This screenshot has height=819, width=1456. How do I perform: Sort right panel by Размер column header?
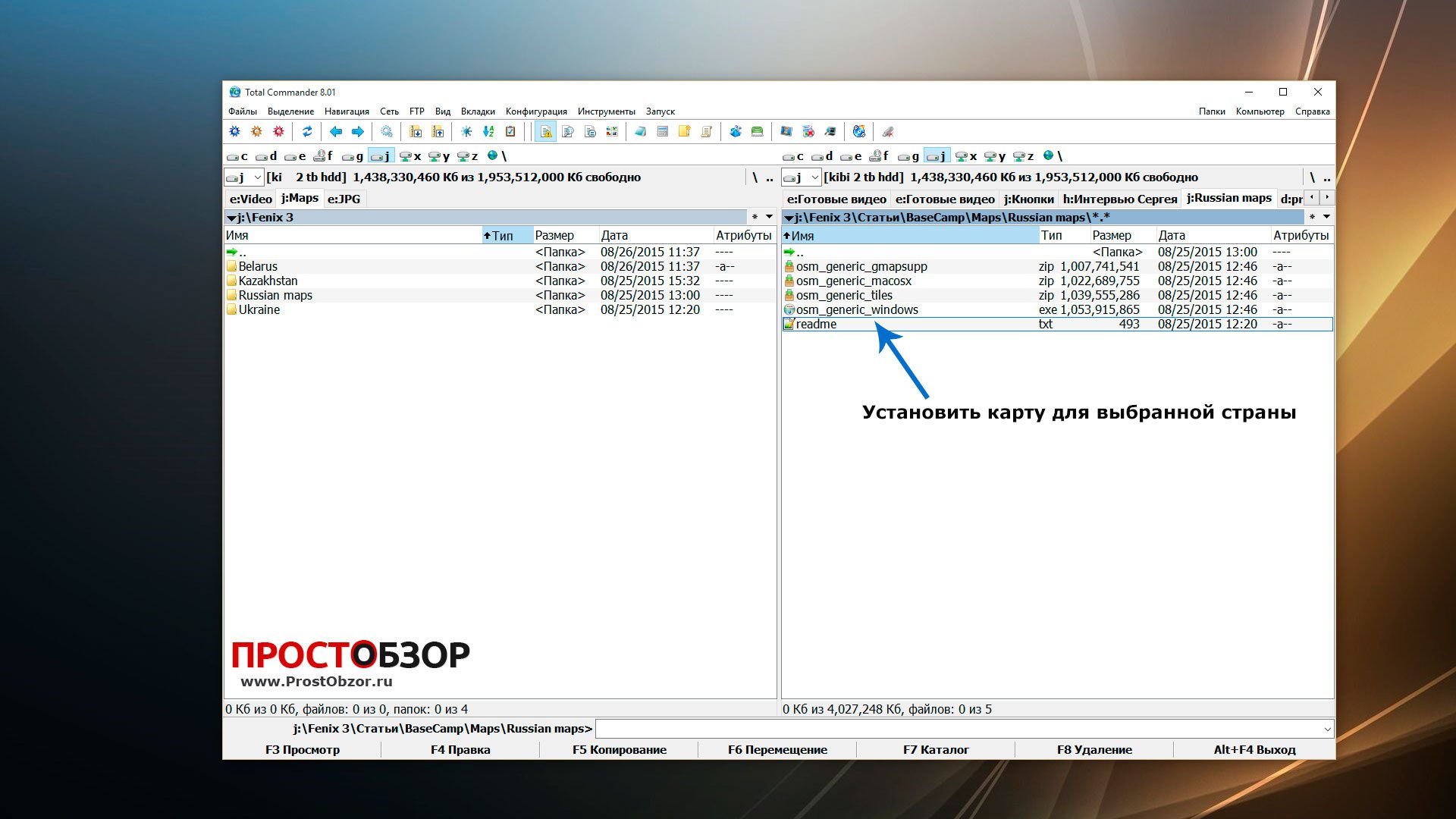1122,235
